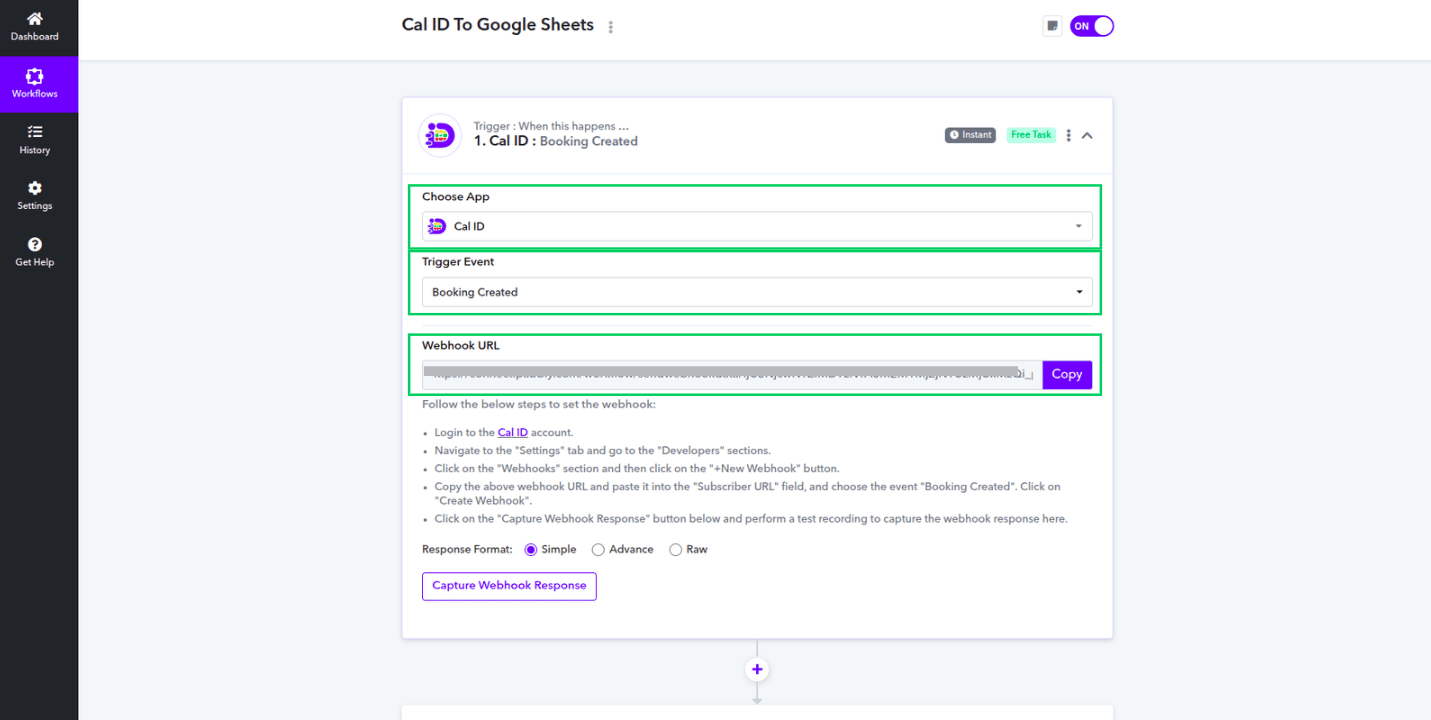Screen dimensions: 1431x720
Task: Open the workflow title three-dot menu
Action: pos(611,27)
